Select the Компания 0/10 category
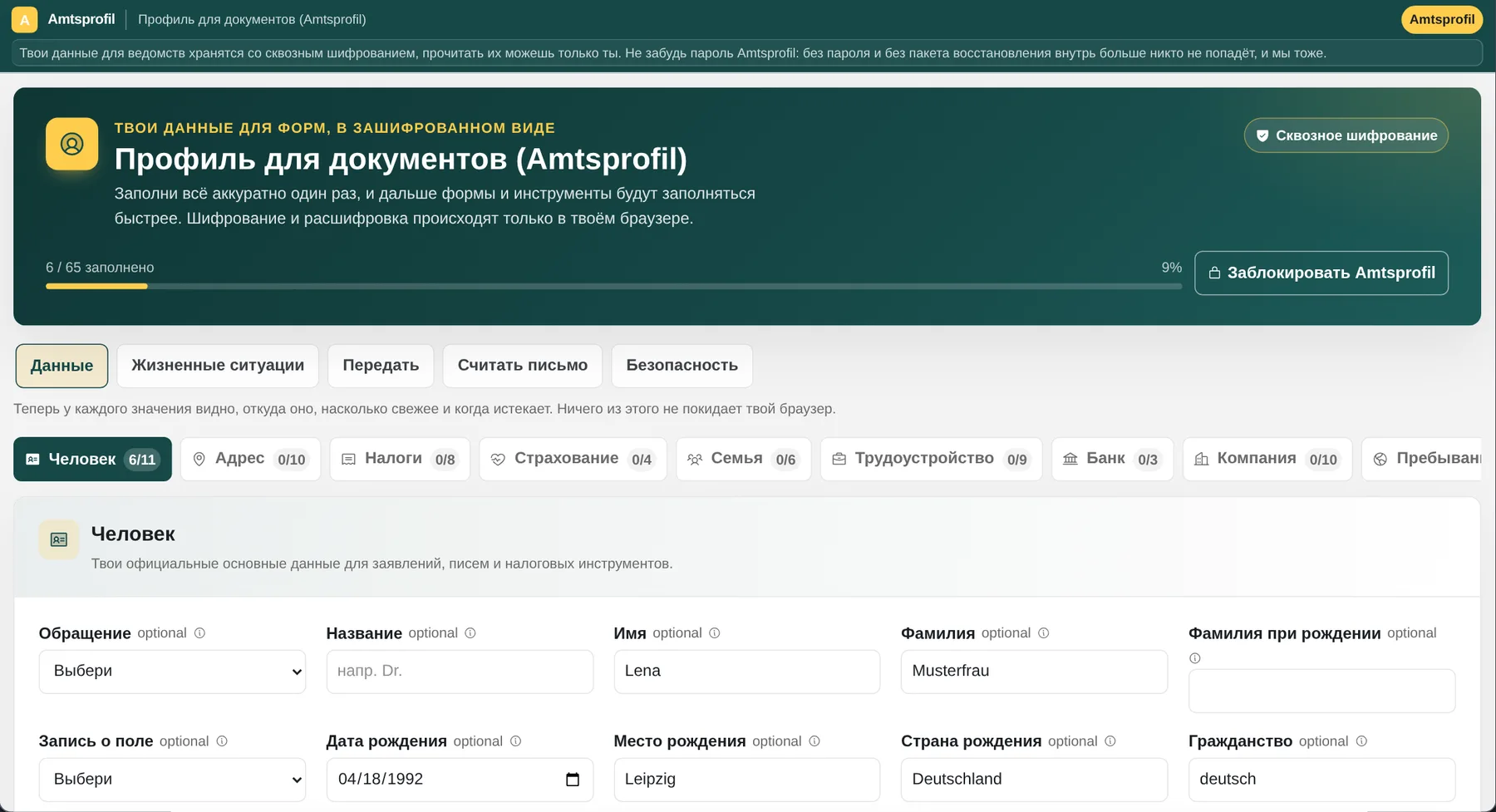Image resolution: width=1496 pixels, height=812 pixels. pyautogui.click(x=1267, y=459)
